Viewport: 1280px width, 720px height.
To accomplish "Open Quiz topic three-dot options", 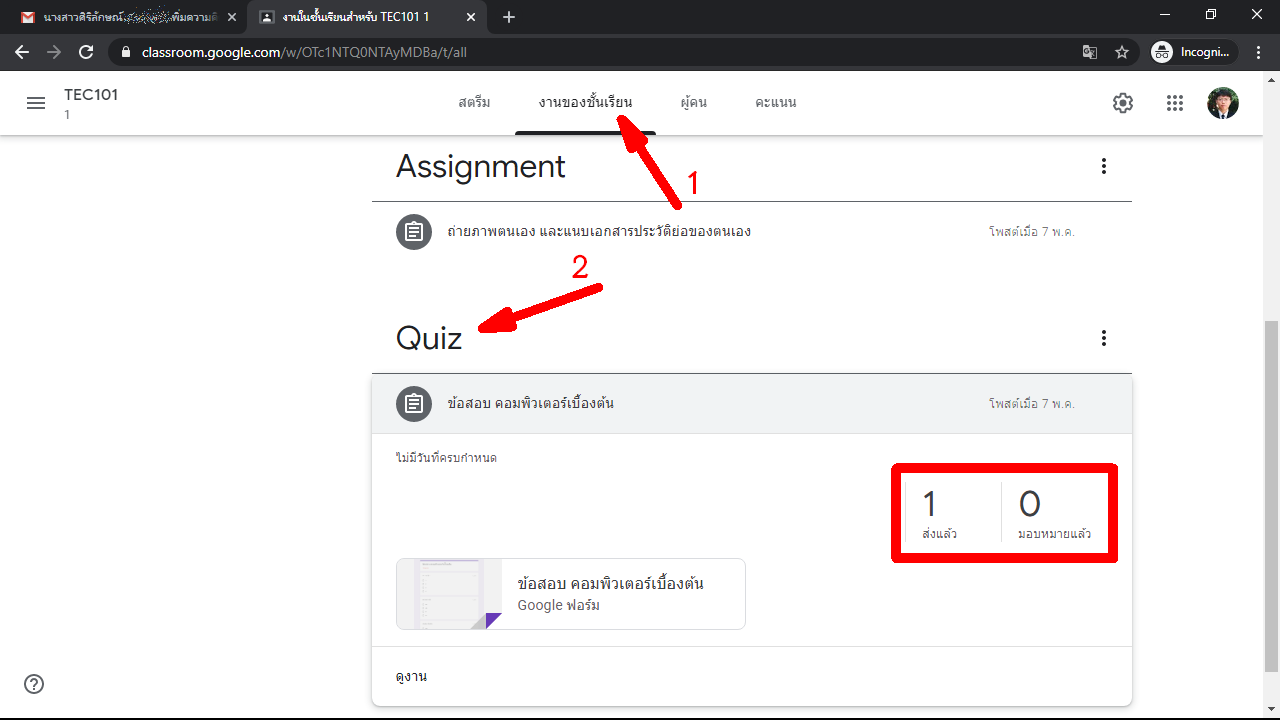I will pyautogui.click(x=1104, y=338).
